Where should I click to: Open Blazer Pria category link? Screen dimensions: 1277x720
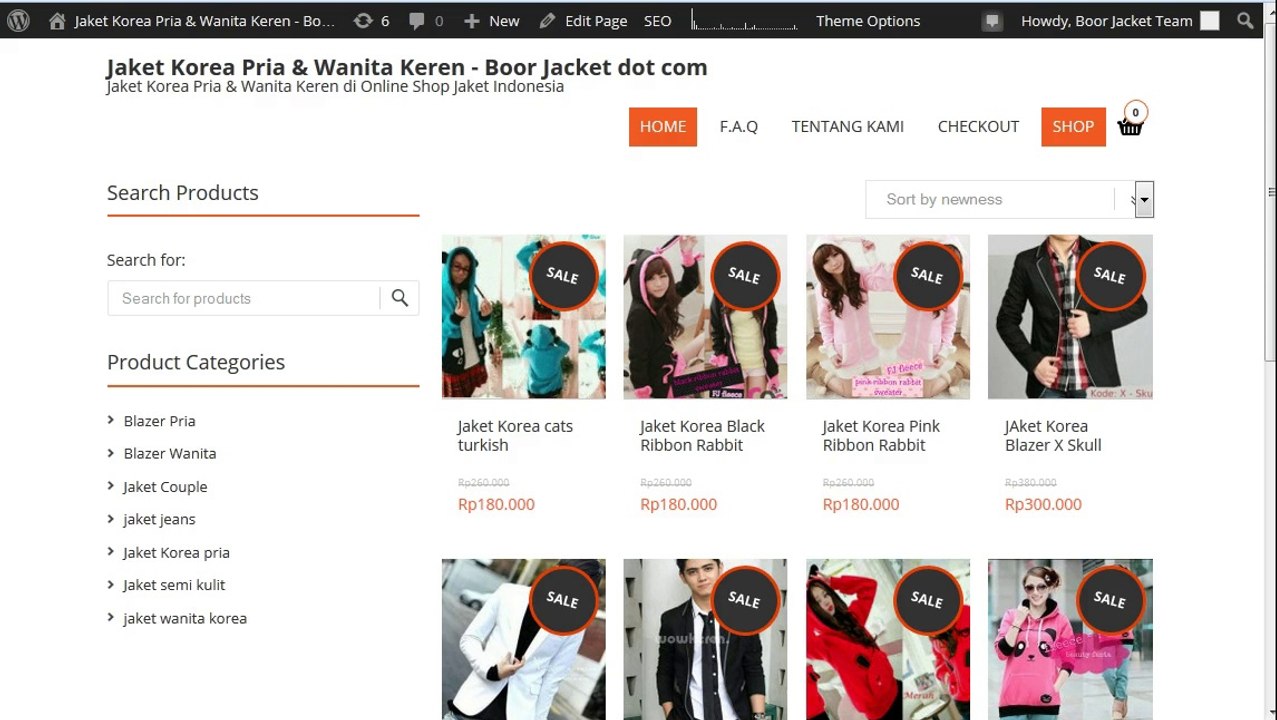click(x=160, y=421)
